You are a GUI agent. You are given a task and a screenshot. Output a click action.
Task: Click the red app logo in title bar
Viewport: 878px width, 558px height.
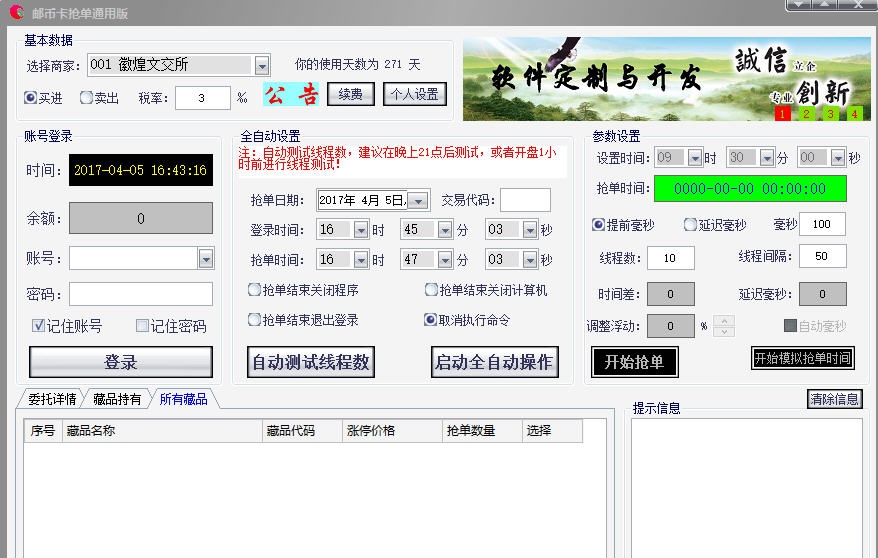point(17,12)
